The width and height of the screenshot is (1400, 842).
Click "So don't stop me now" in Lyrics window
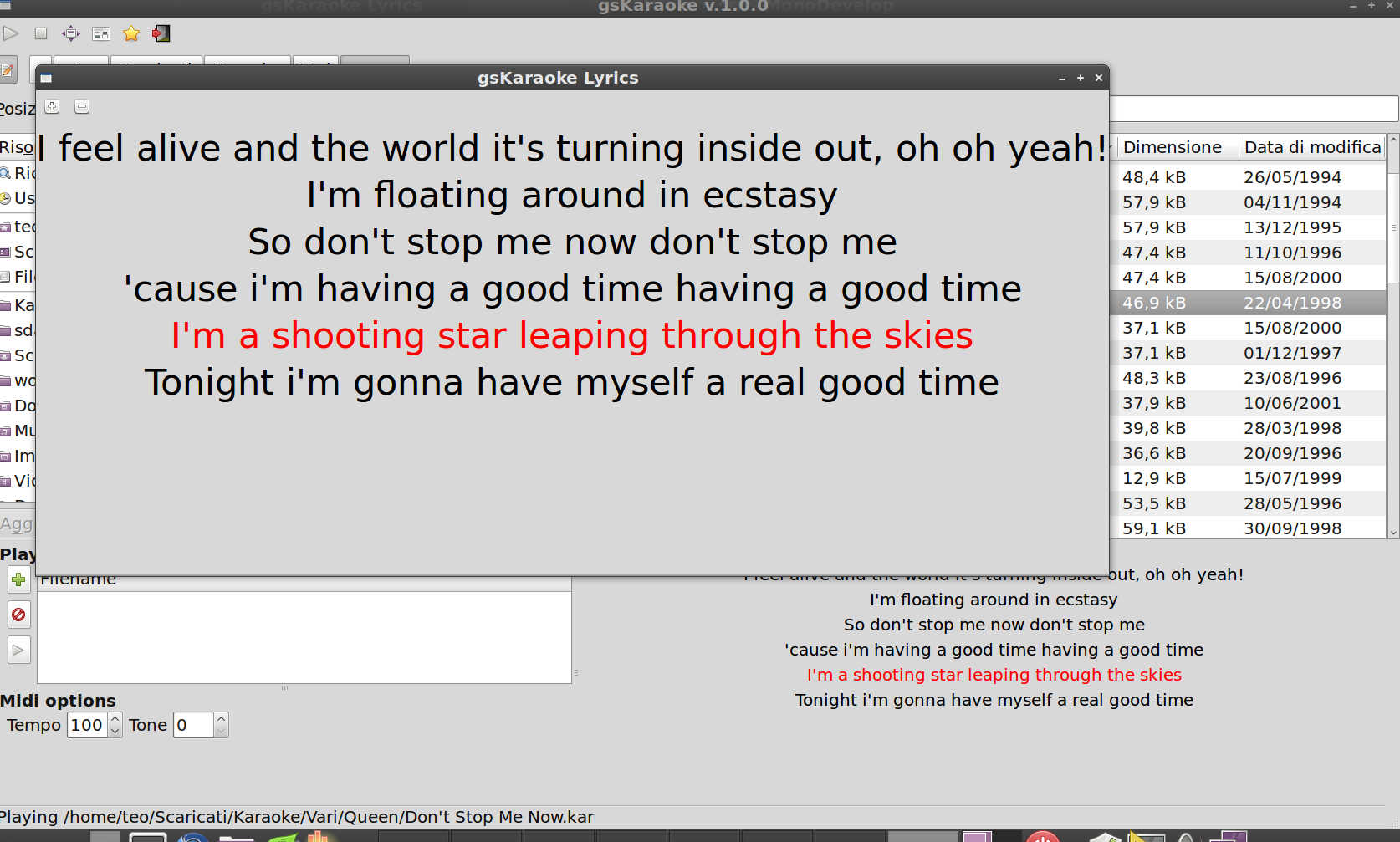click(442, 242)
